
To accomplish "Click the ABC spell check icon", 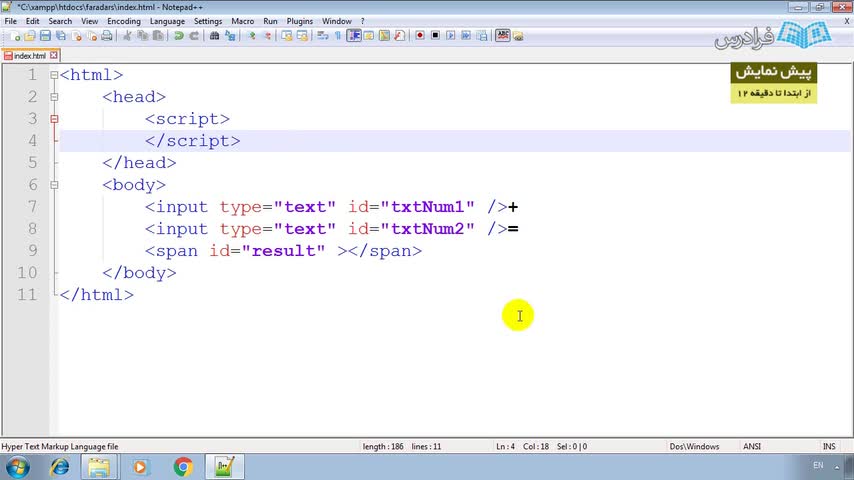I will tap(502, 36).
